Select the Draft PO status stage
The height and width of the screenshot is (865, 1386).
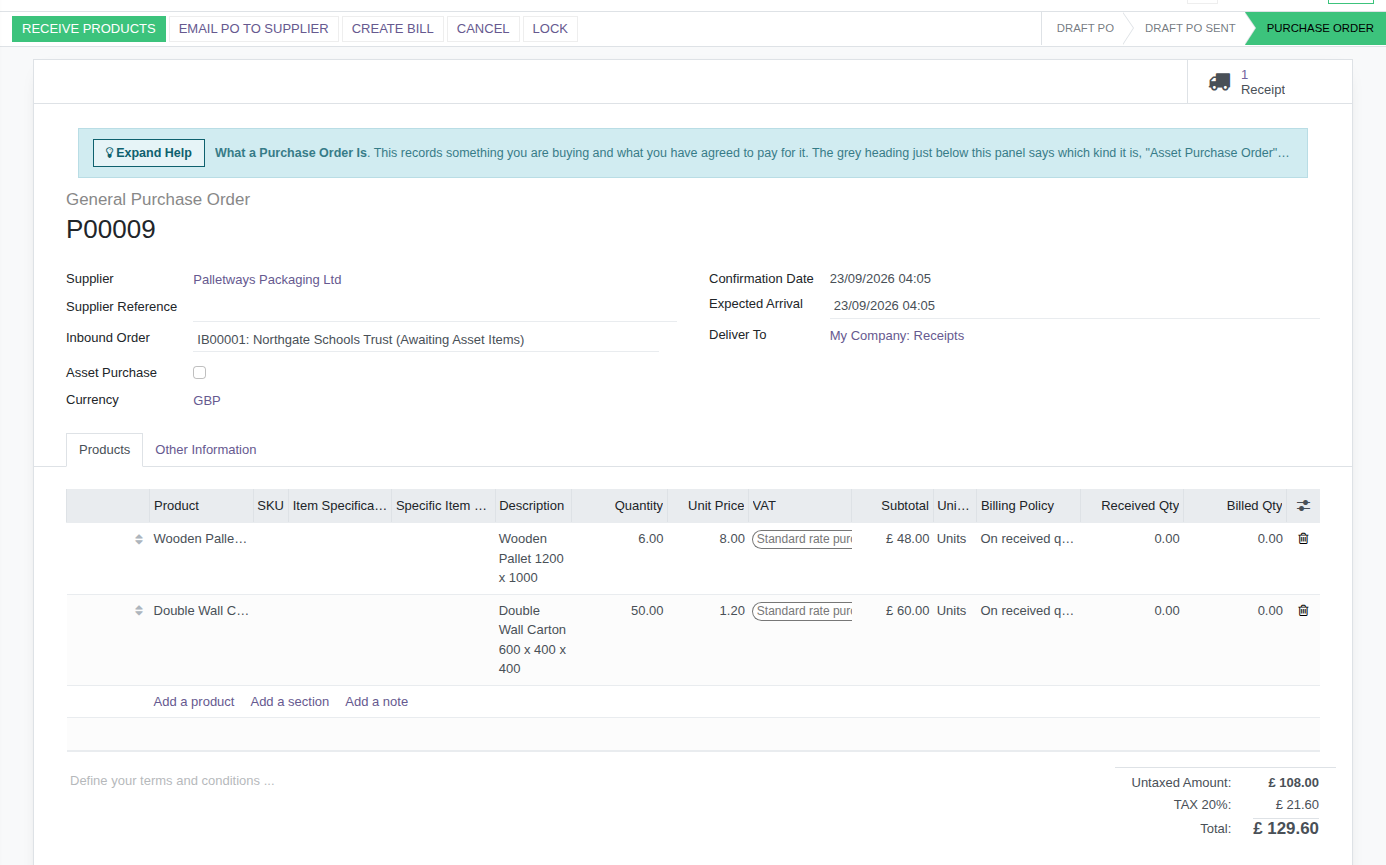pos(1085,28)
